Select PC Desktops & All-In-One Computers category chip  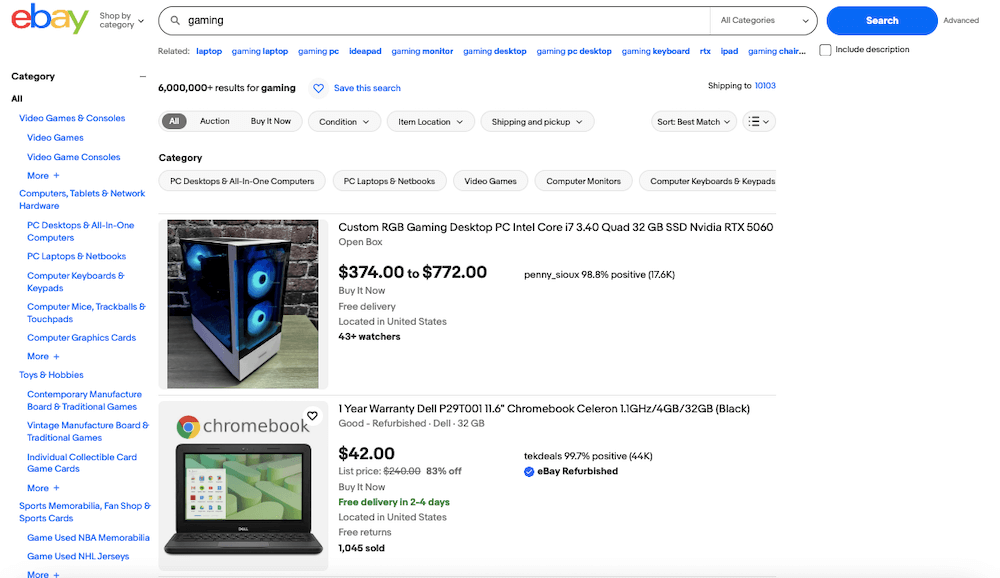pyautogui.click(x=242, y=181)
